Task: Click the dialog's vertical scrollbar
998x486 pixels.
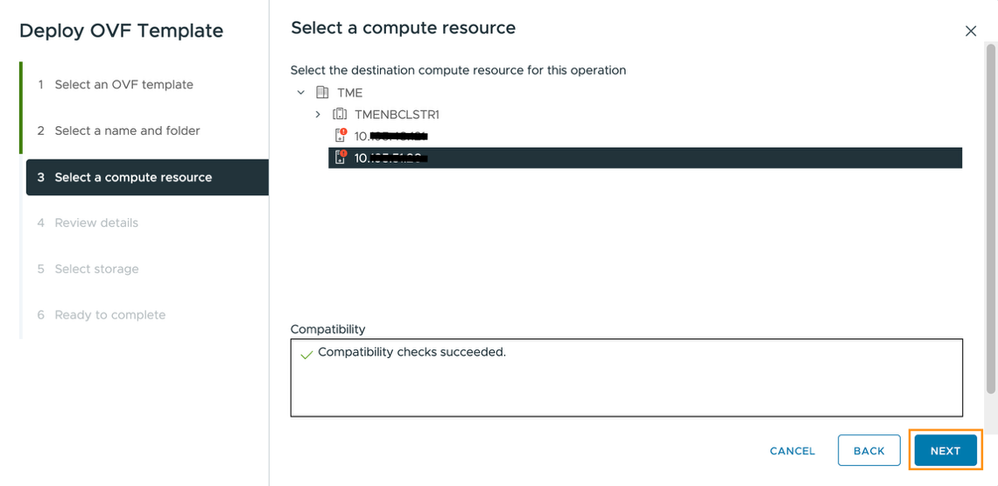Action: 990,220
